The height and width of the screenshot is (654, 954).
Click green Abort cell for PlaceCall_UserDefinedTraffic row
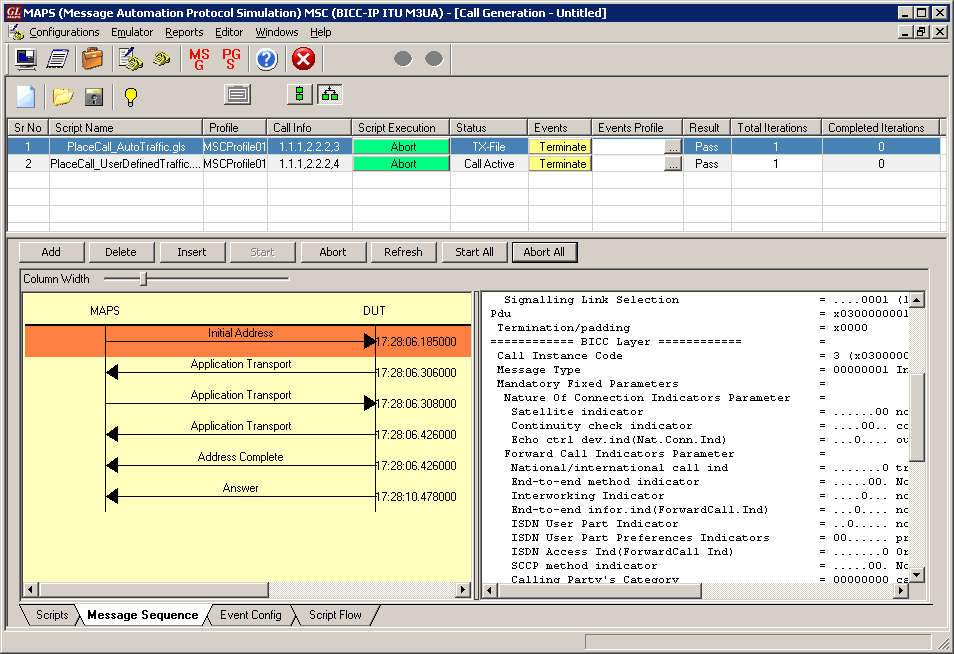point(402,164)
